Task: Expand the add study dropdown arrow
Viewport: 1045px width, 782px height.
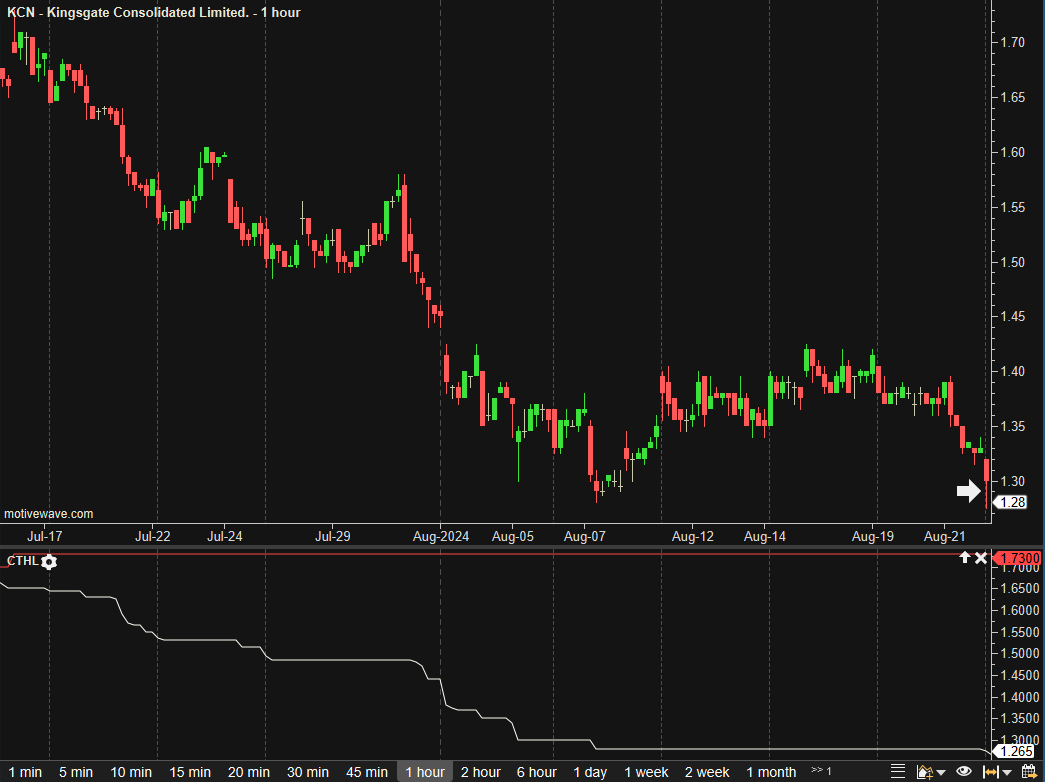Action: pos(940,772)
